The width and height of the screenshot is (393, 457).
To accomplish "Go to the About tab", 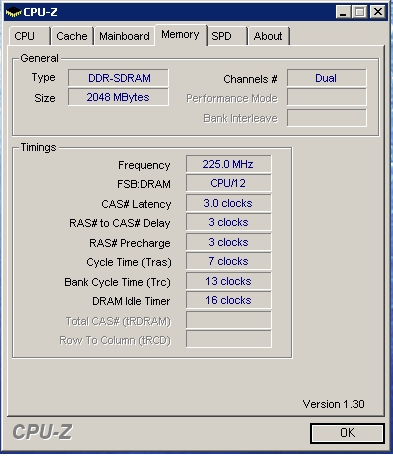I will click(268, 36).
